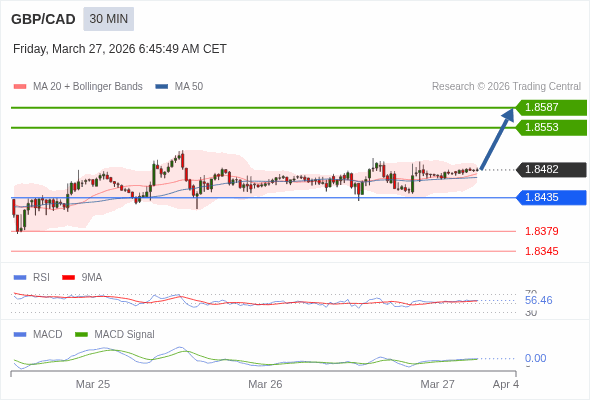Click the Mar 27 axis date label
The image size is (590, 400).
tap(438, 384)
